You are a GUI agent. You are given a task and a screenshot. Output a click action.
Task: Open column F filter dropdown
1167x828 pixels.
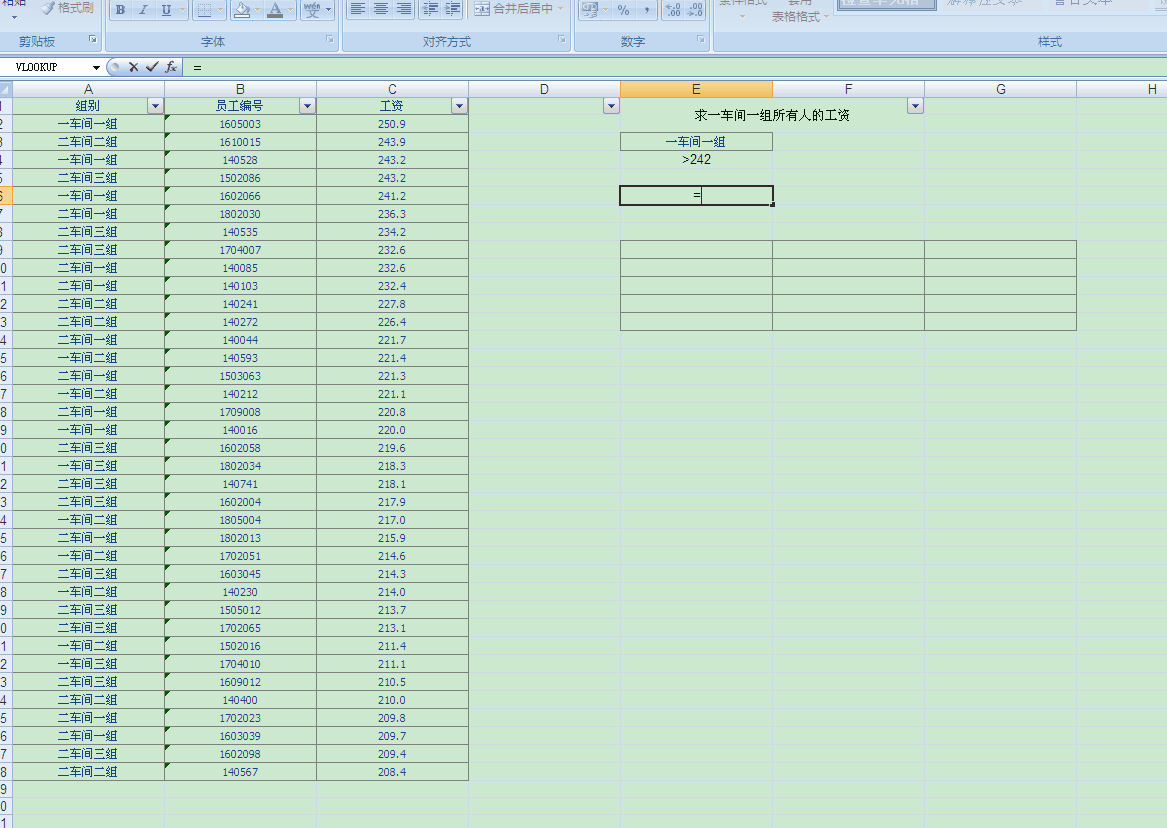pos(915,106)
